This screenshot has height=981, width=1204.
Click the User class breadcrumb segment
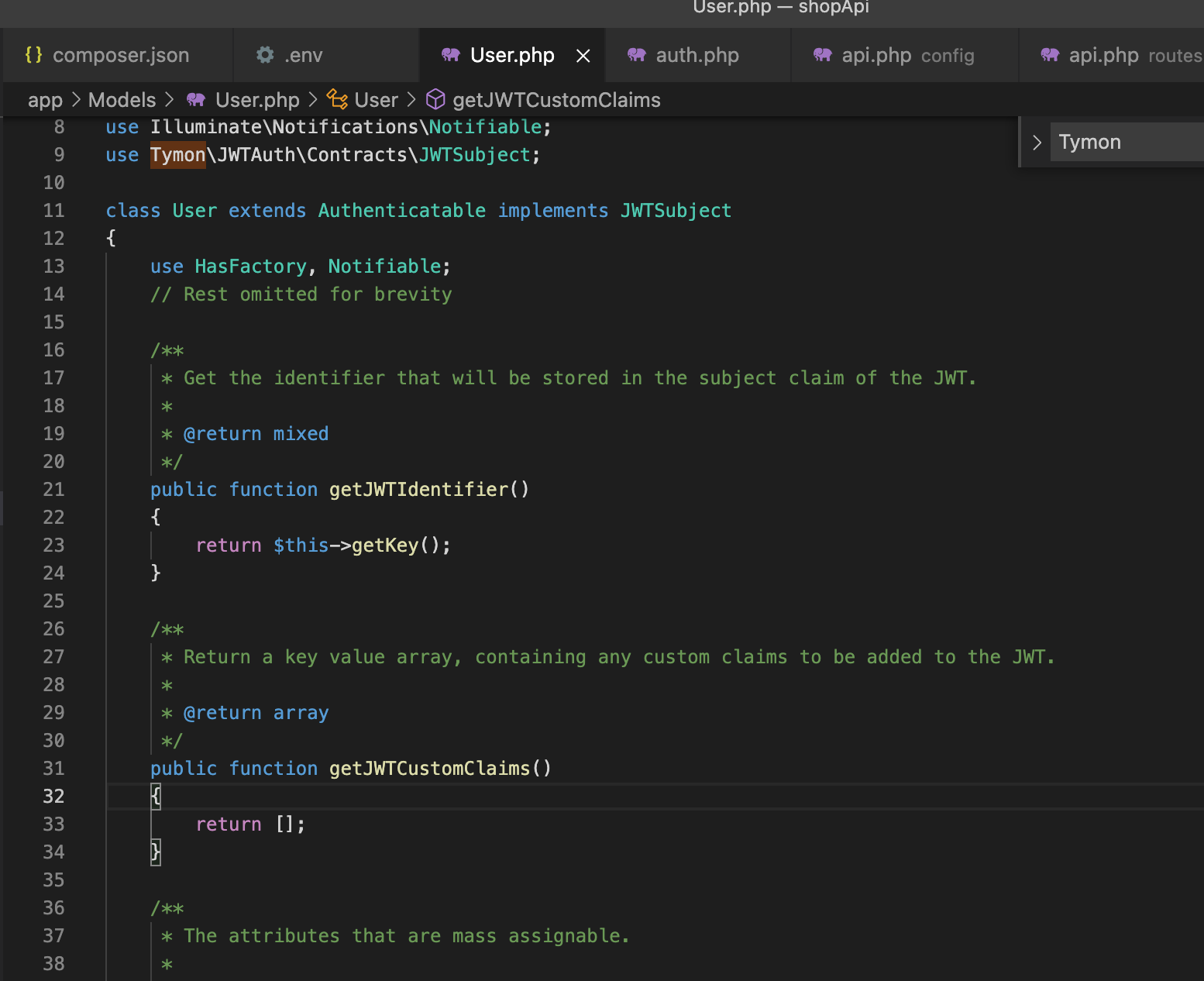pyautogui.click(x=376, y=100)
